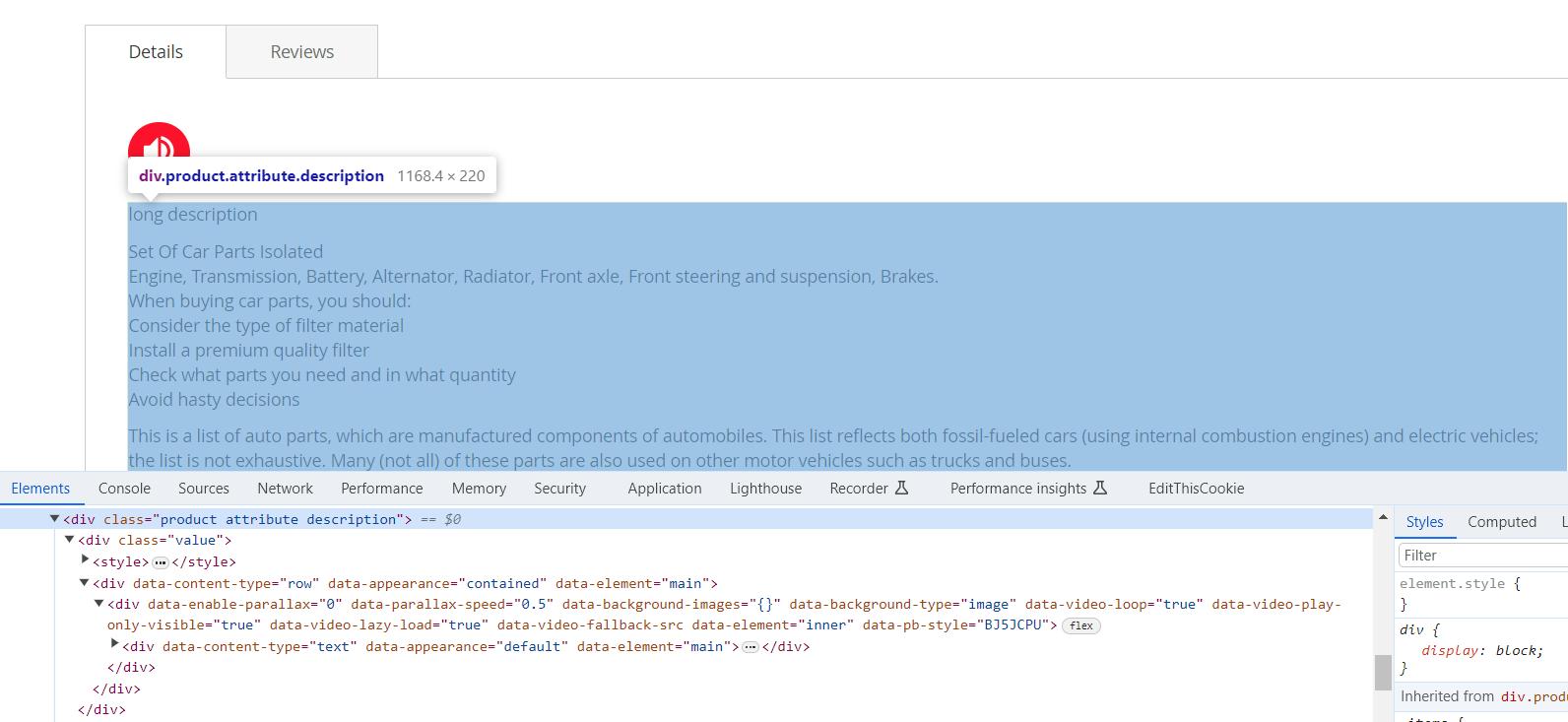The width and height of the screenshot is (1568, 722).
Task: Expand the data-content-type text div ellipsis
Action: click(751, 647)
